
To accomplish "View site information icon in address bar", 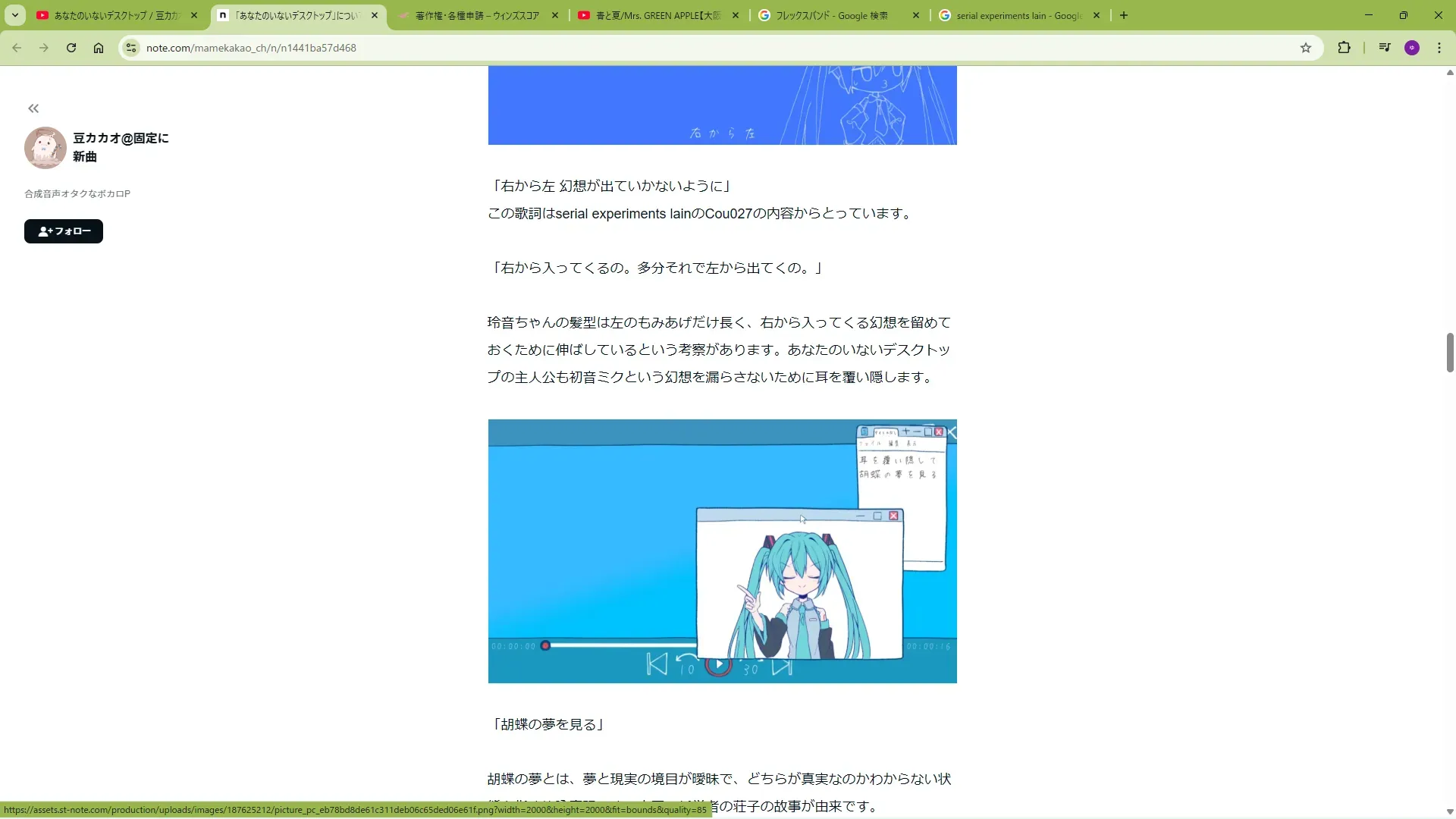I will pos(131,48).
